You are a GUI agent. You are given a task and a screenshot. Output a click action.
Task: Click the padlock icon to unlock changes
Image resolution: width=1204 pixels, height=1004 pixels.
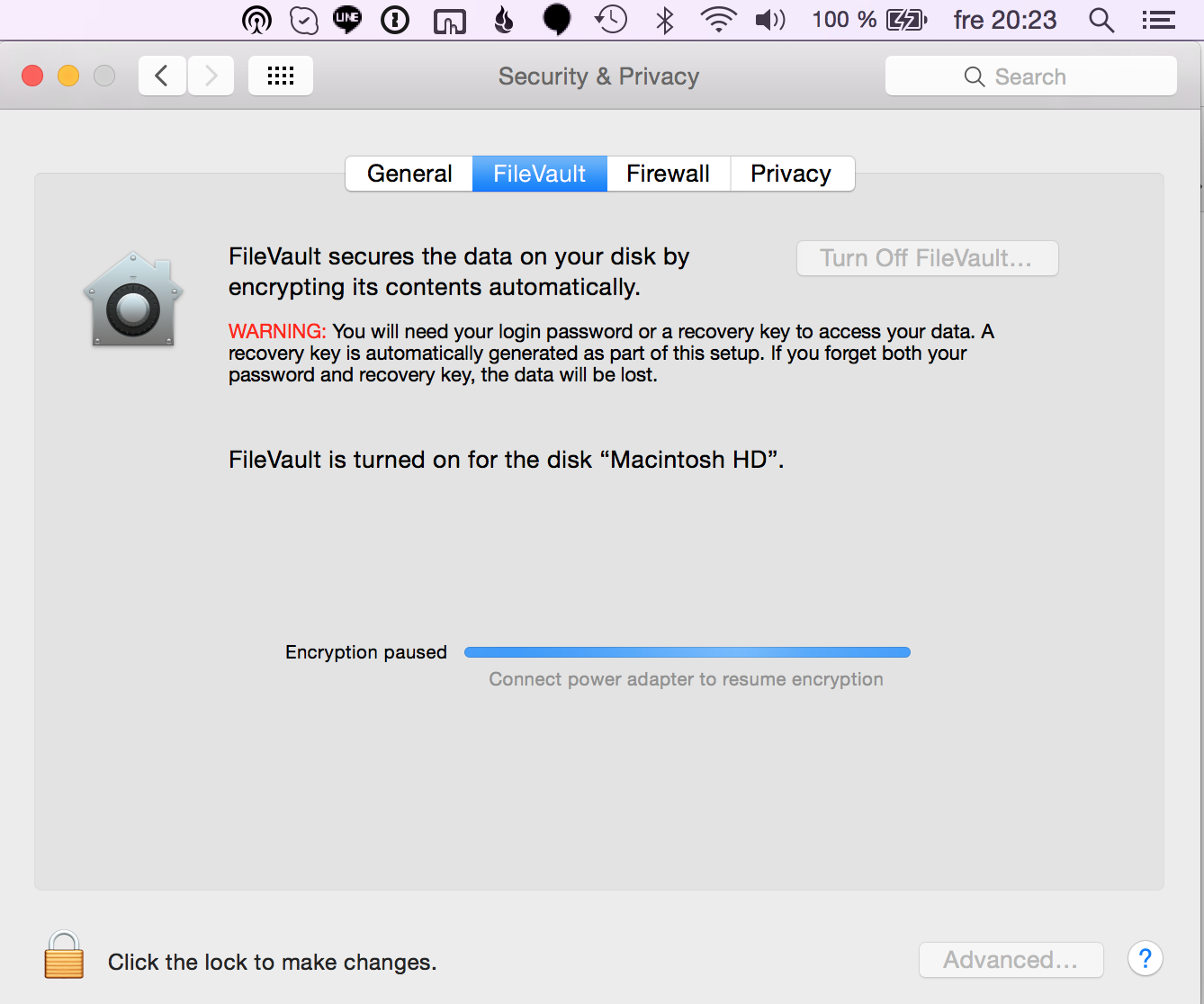point(64,955)
